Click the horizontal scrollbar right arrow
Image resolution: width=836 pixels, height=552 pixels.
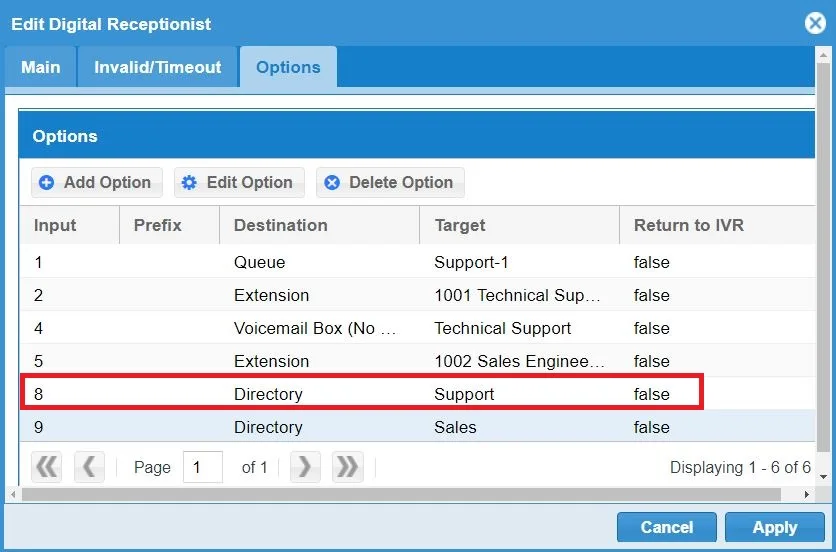(x=807, y=494)
